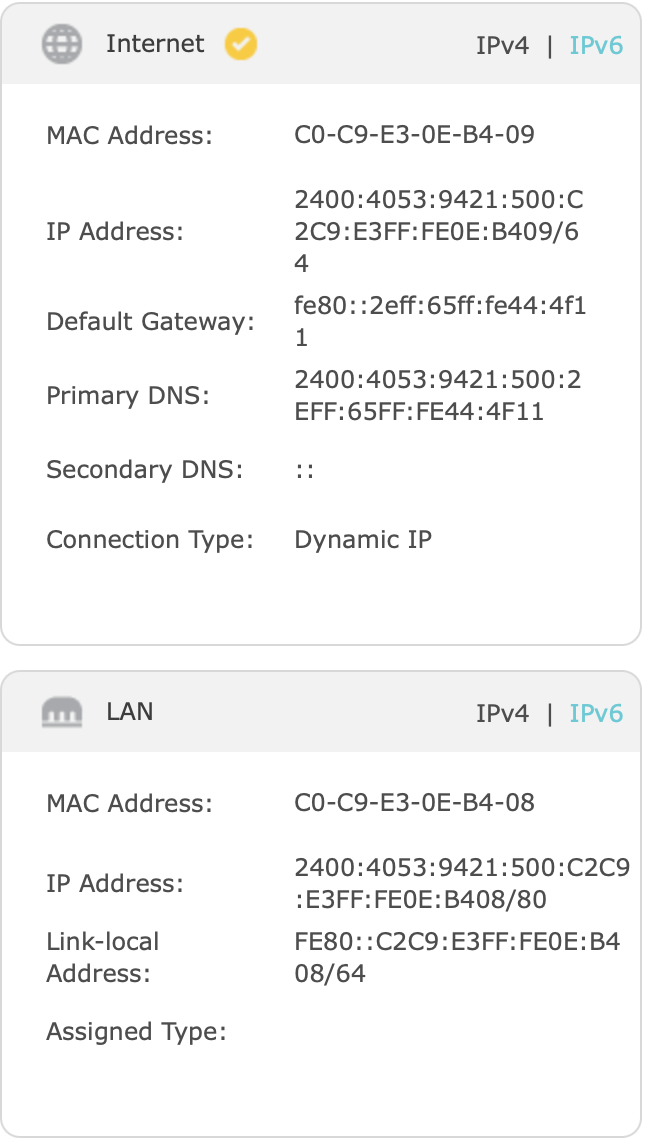Switch the Internet panel to IPv4
The image size is (652, 1148).
tap(502, 46)
